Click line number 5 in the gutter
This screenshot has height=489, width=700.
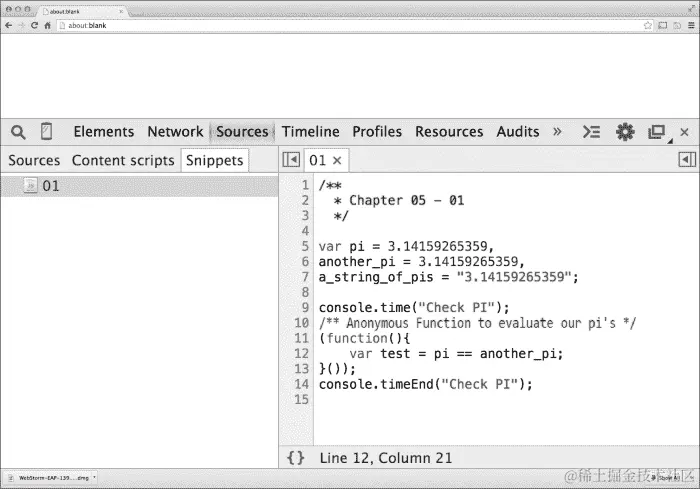(305, 247)
